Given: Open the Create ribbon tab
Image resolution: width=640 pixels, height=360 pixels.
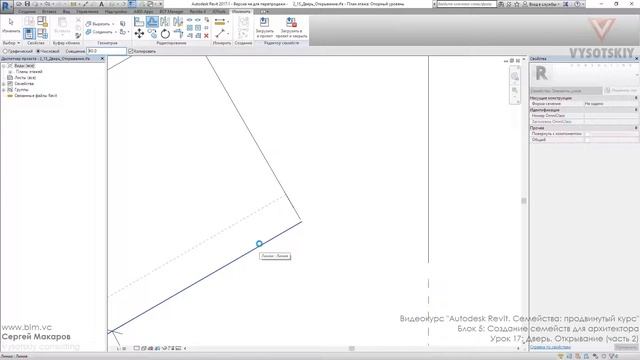Looking at the screenshot, I should 27,11.
